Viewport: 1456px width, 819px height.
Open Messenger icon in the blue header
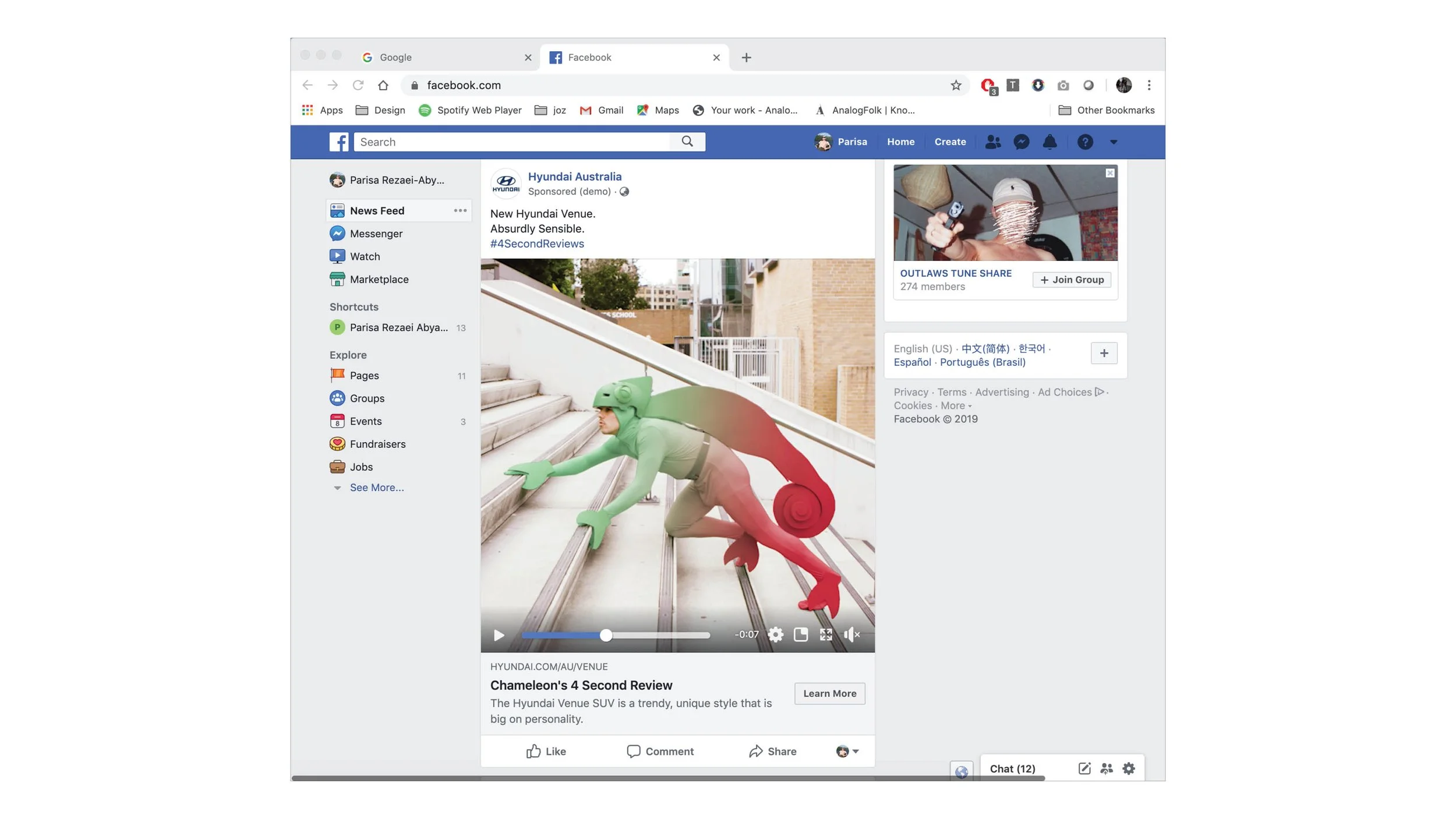(x=1022, y=142)
